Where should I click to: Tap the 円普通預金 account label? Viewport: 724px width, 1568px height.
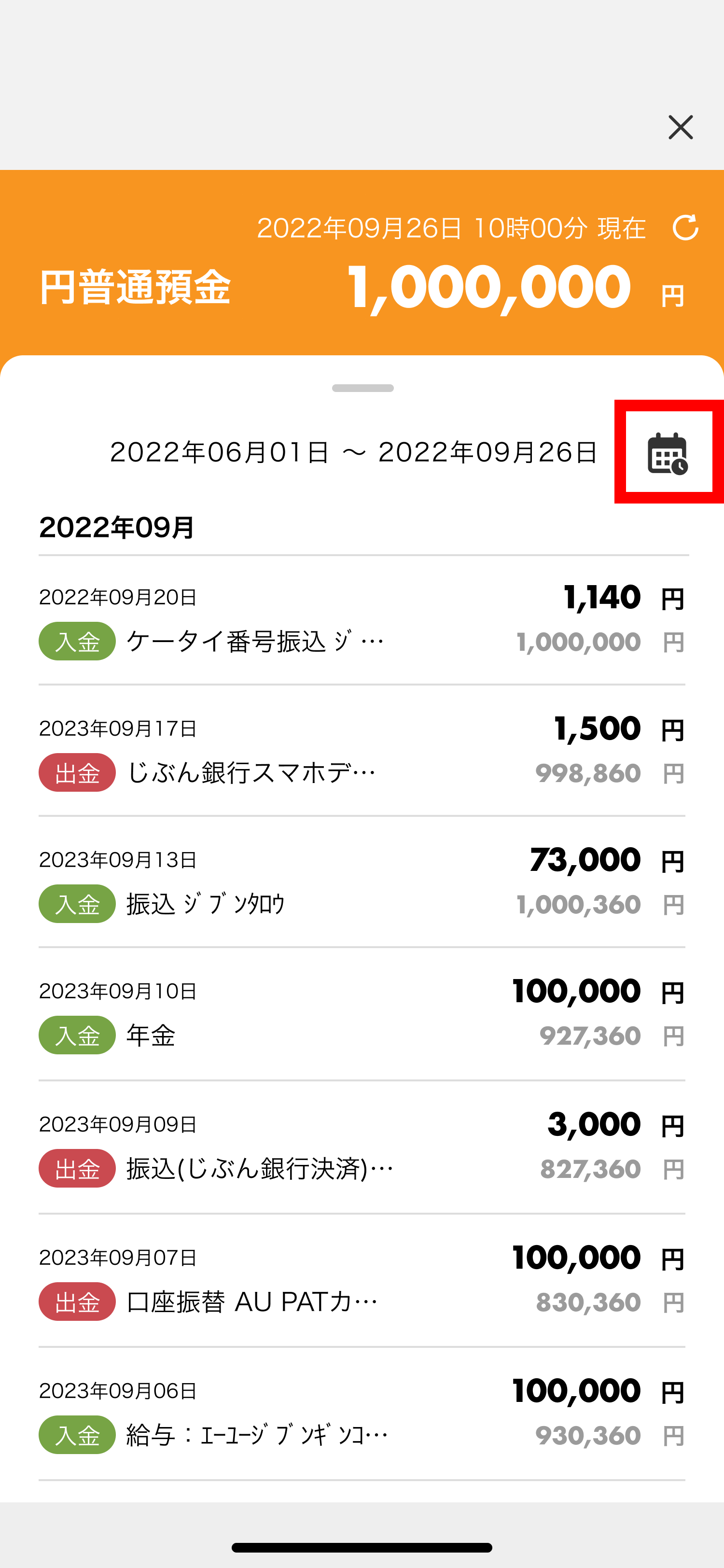[x=135, y=287]
